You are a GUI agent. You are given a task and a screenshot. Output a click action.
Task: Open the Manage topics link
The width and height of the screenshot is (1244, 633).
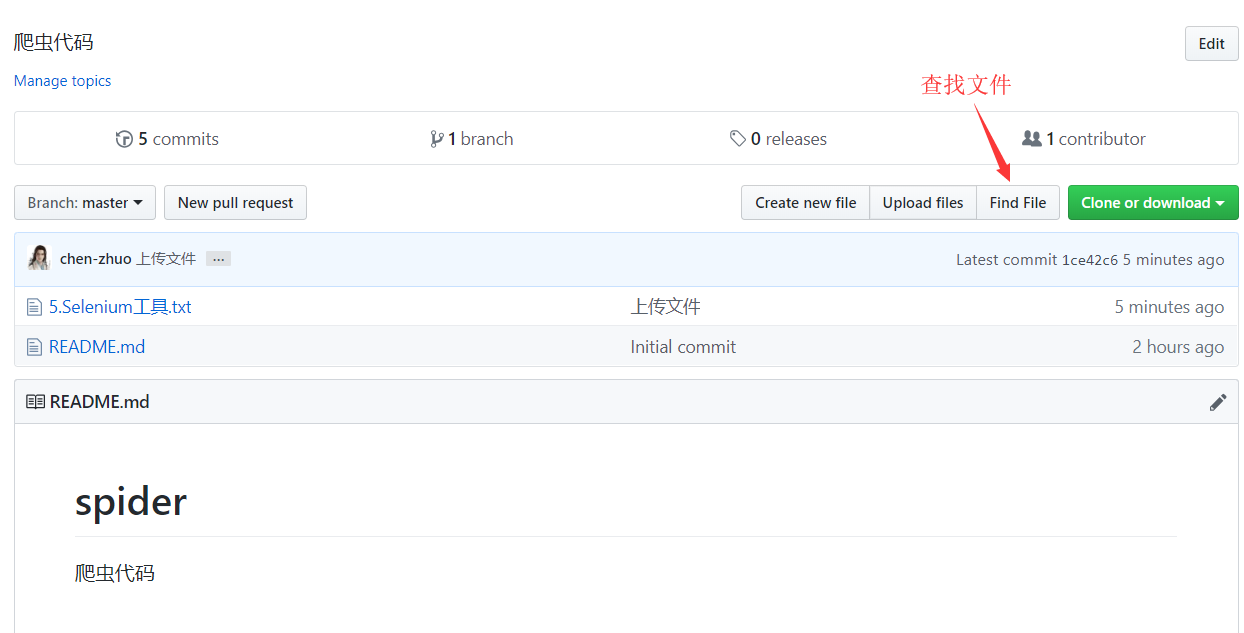click(x=62, y=81)
